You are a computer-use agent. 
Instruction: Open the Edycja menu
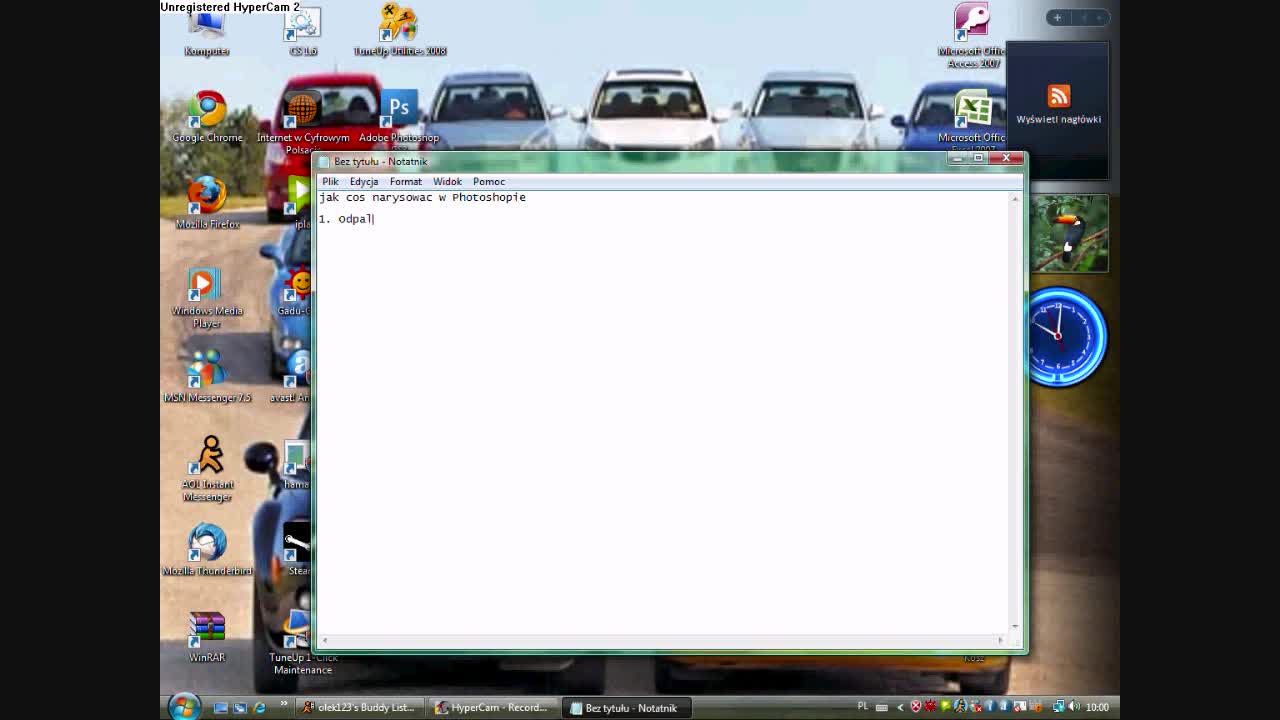pyautogui.click(x=364, y=181)
